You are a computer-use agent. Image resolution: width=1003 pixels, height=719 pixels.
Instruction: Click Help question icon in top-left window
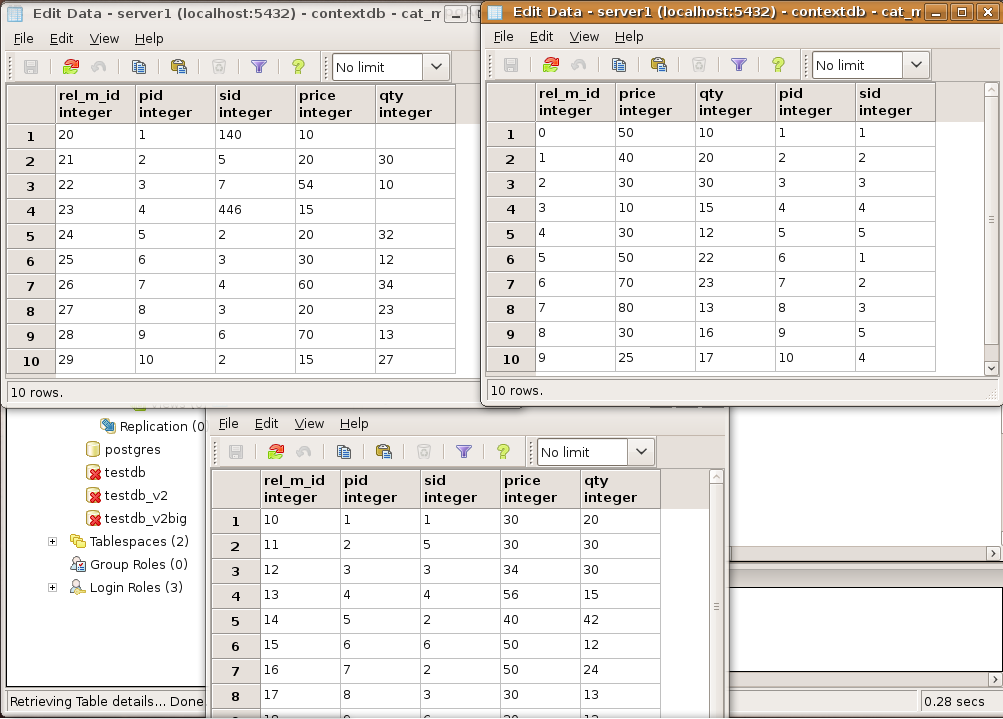298,67
